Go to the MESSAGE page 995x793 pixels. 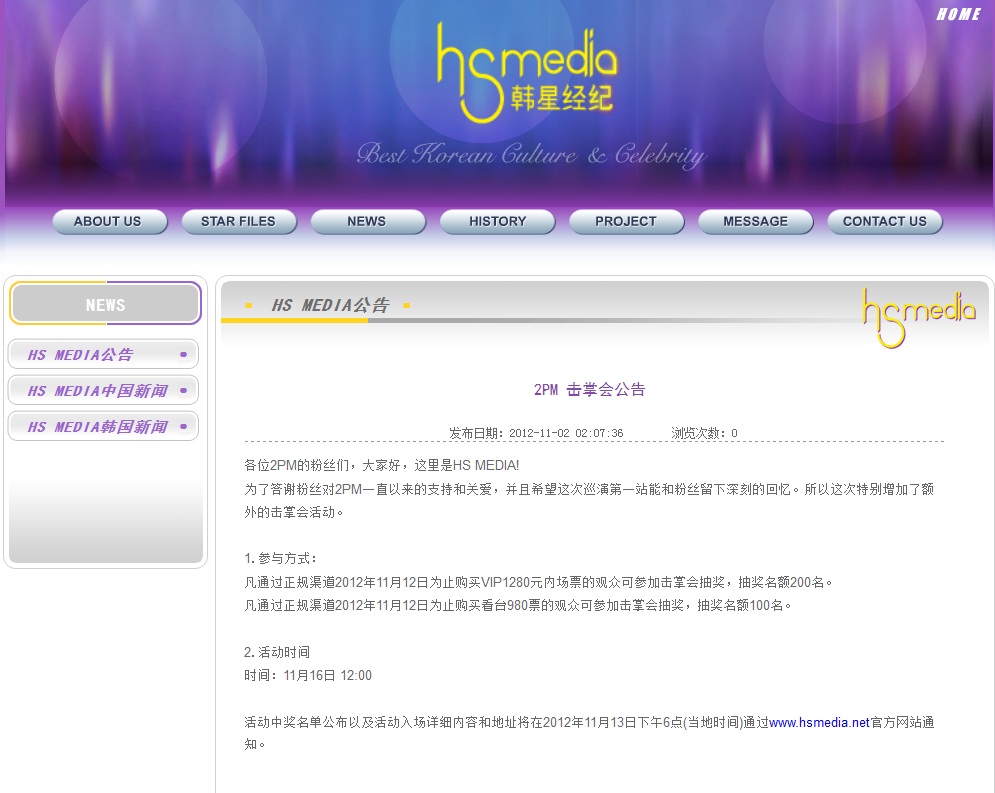point(755,221)
